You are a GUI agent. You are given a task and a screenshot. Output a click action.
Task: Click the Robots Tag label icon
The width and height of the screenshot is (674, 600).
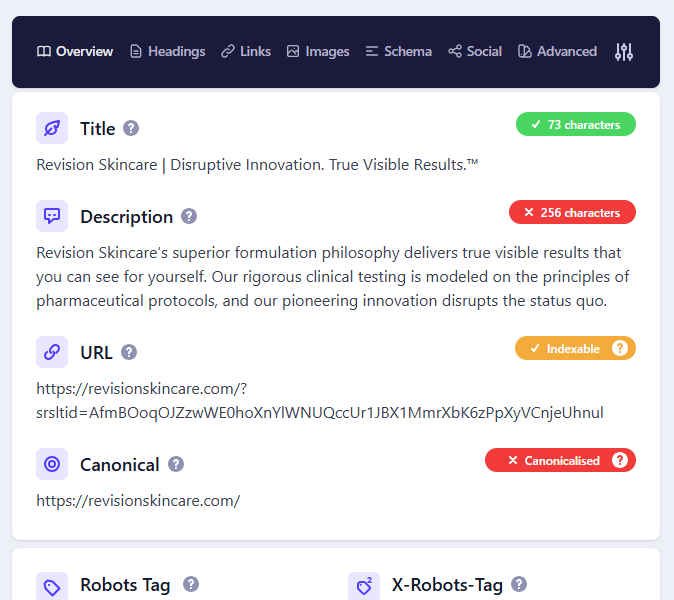[x=52, y=586]
